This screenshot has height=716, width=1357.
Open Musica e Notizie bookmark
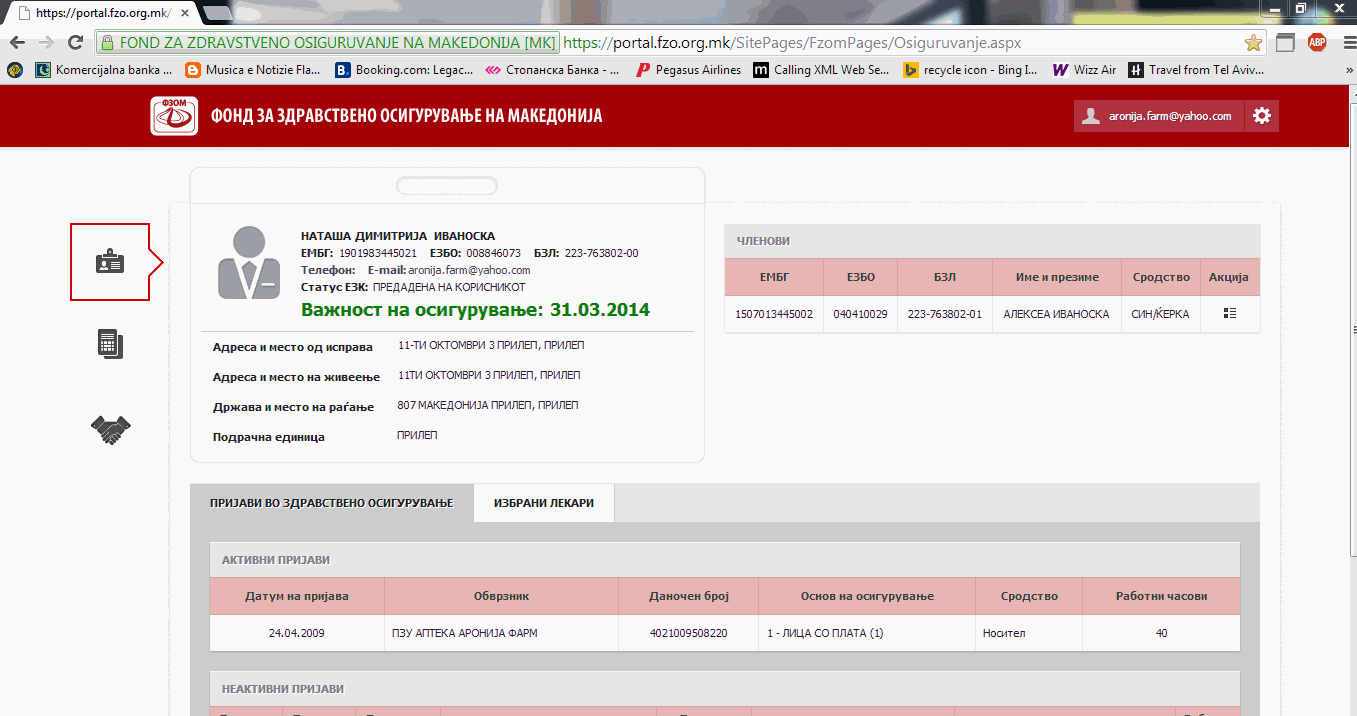(x=253, y=70)
